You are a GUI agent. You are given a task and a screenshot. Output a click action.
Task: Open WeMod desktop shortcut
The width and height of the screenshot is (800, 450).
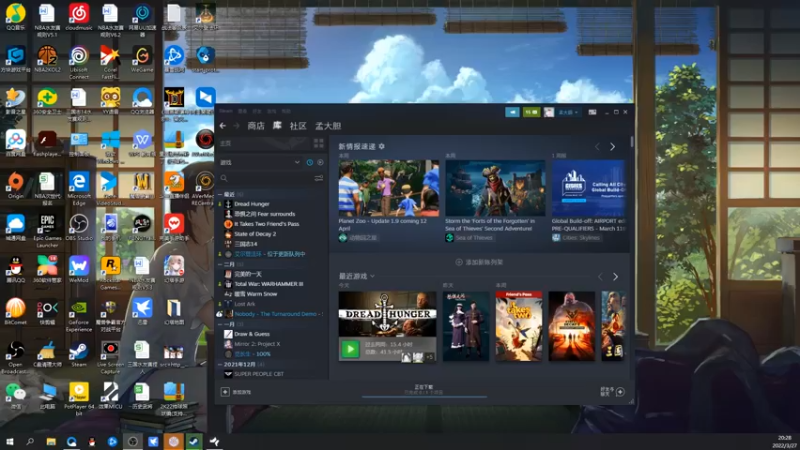[79, 269]
